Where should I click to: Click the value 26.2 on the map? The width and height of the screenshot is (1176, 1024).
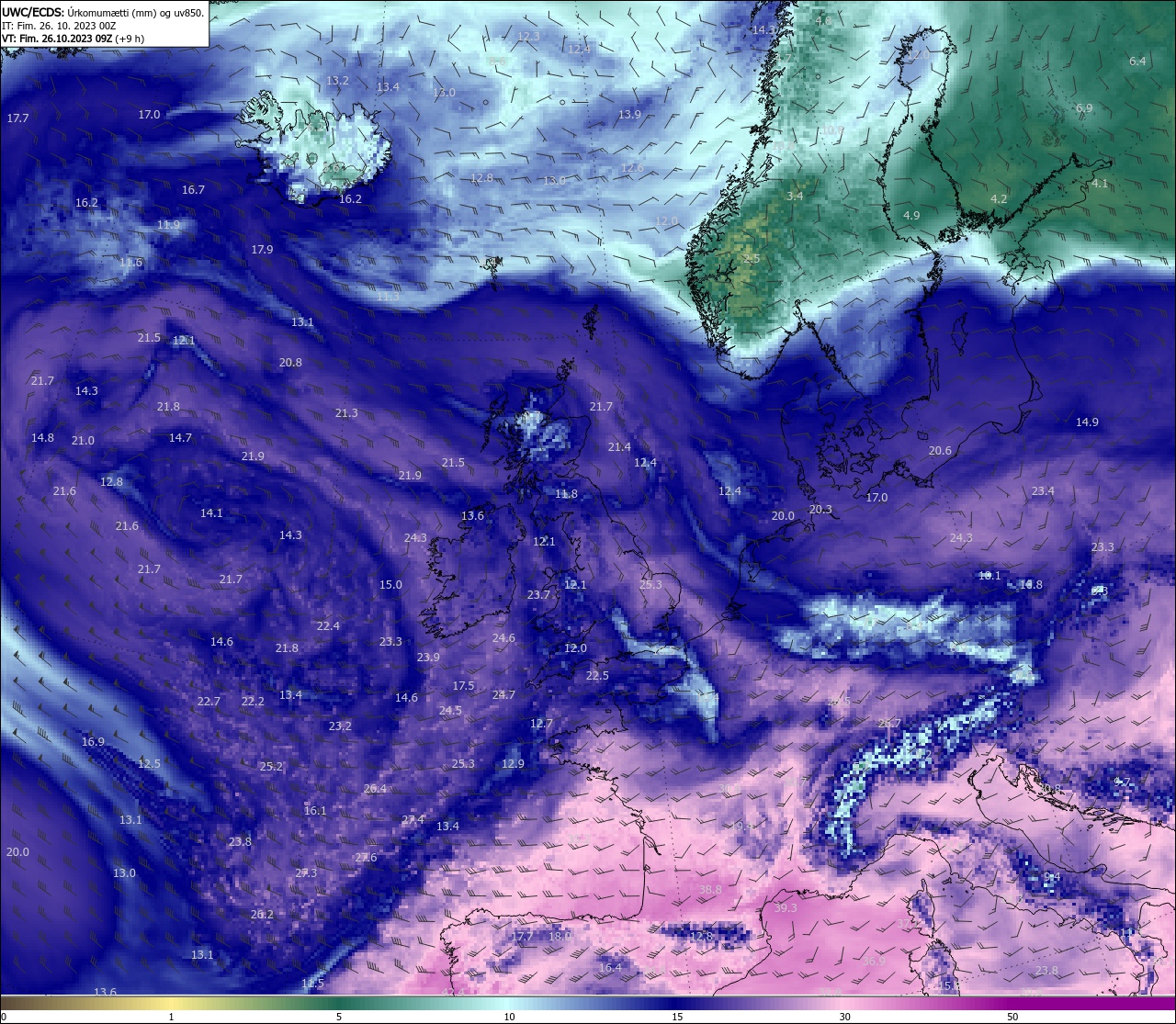[262, 915]
